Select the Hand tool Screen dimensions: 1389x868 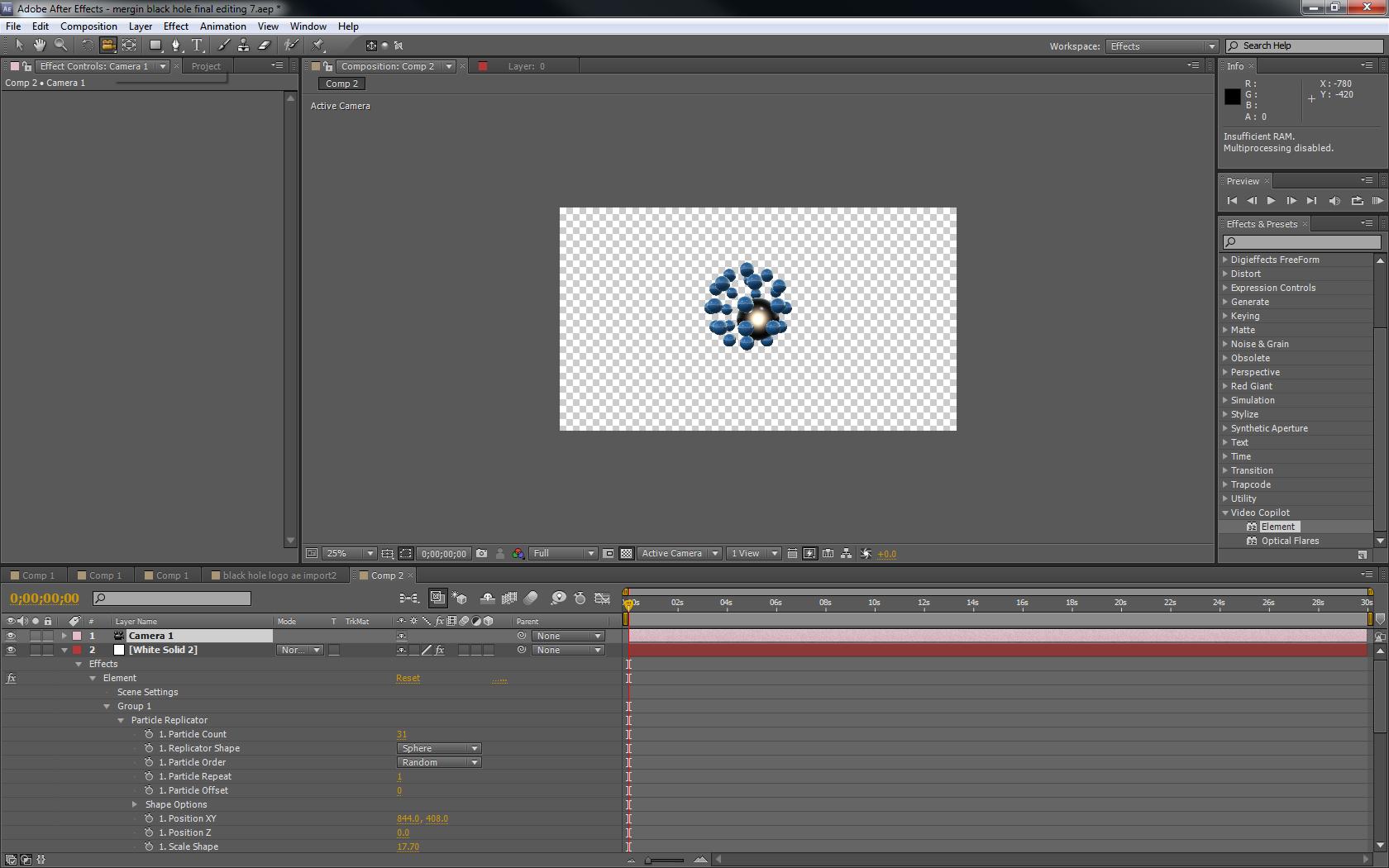tap(39, 45)
